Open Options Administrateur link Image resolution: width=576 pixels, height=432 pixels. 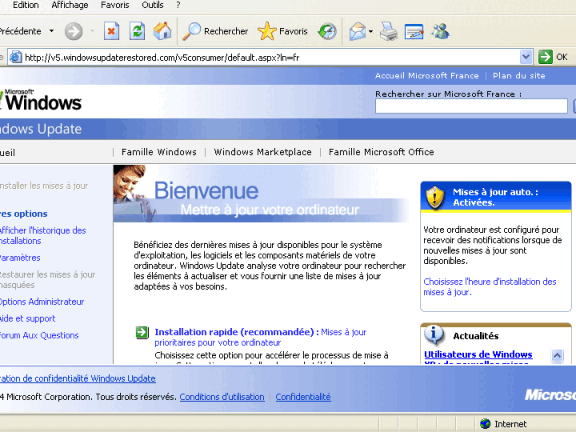[42, 302]
